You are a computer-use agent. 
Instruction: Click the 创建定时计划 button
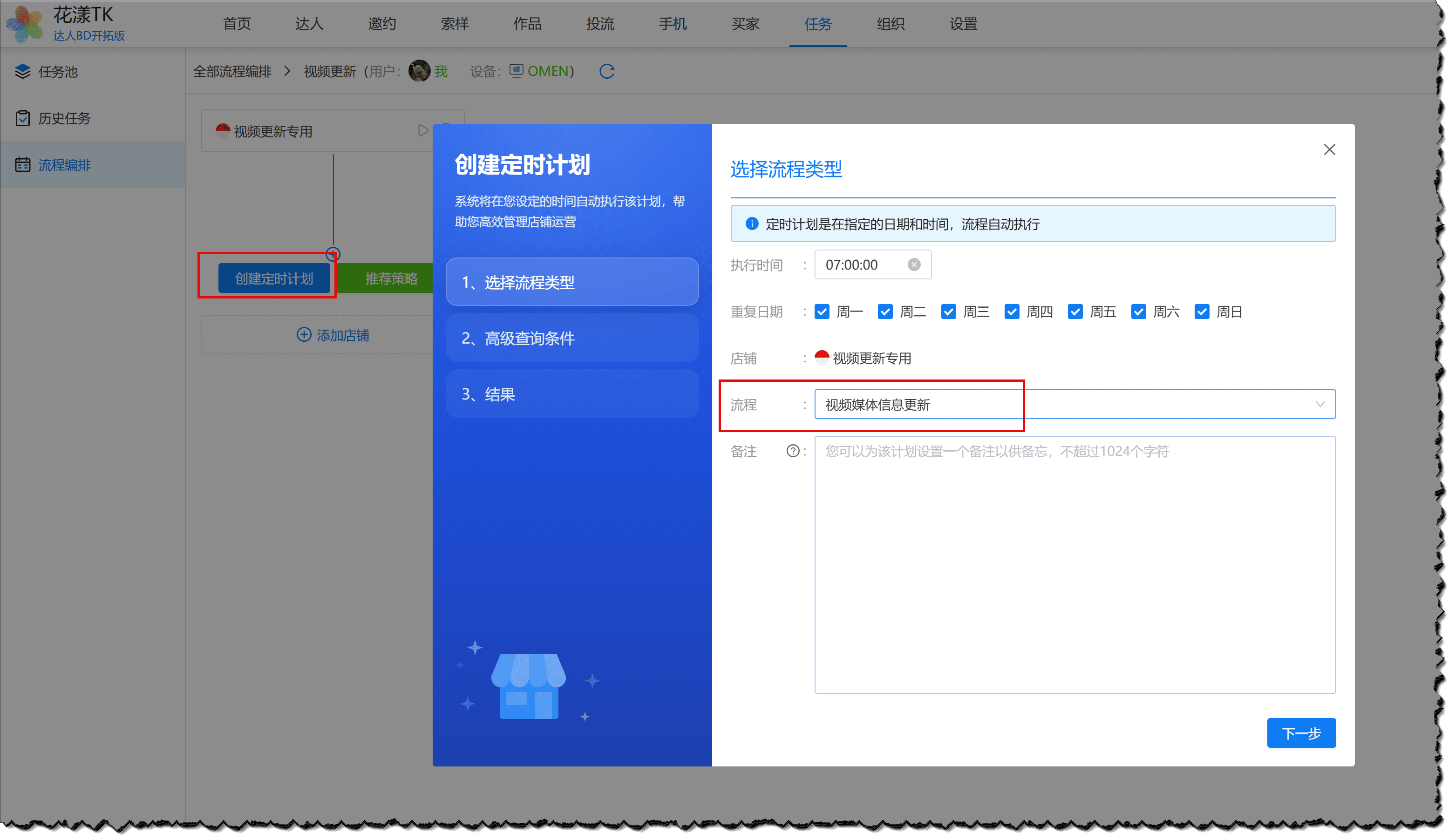(x=274, y=278)
